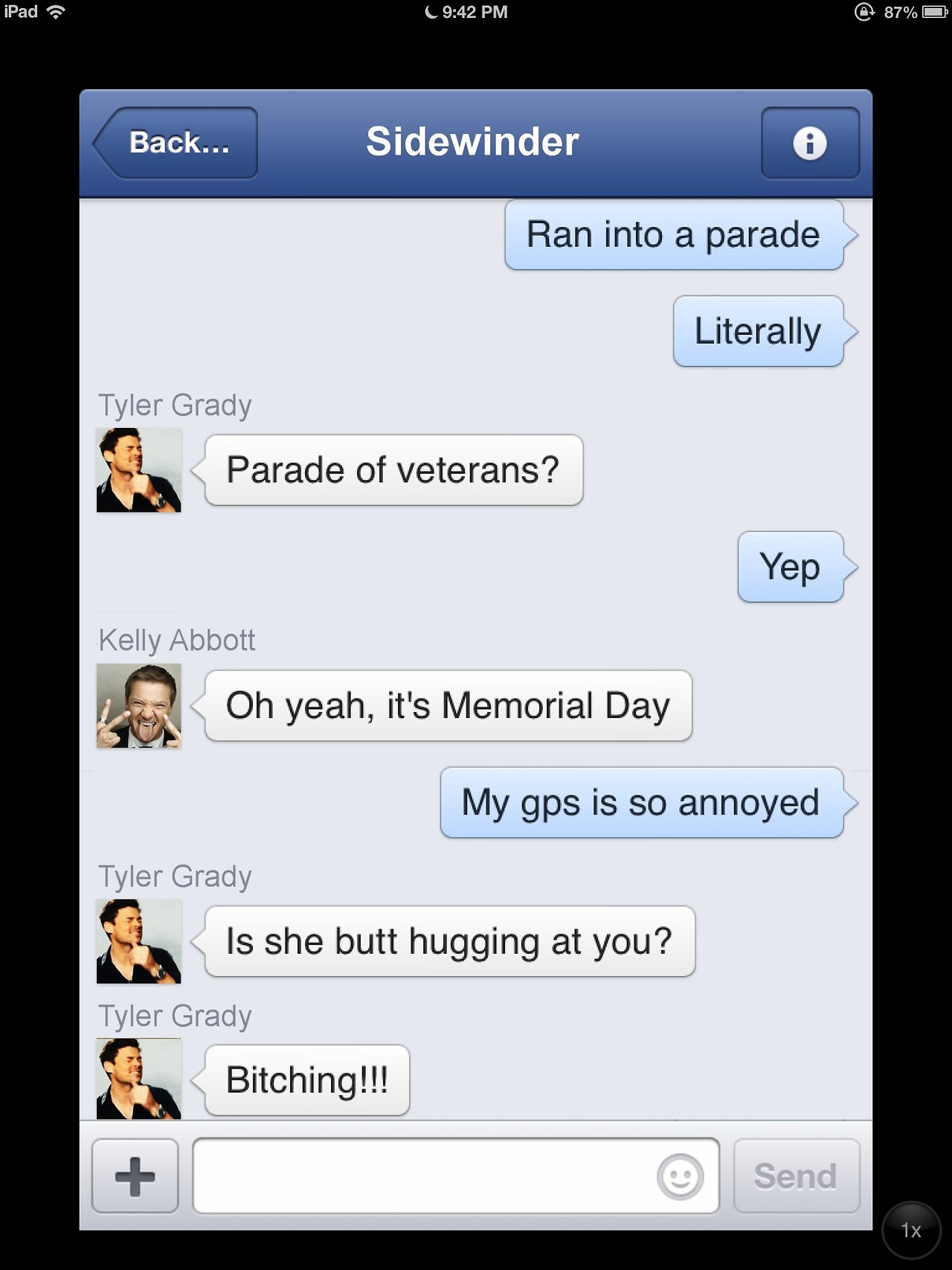Screen dimensions: 952x1270
Task: Open Tyler Grady's avatar beside 'Parade of veterans?'
Action: (x=138, y=470)
